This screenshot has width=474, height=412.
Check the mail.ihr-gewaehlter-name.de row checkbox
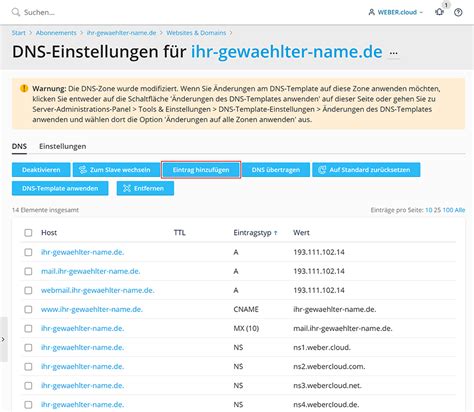(28, 271)
